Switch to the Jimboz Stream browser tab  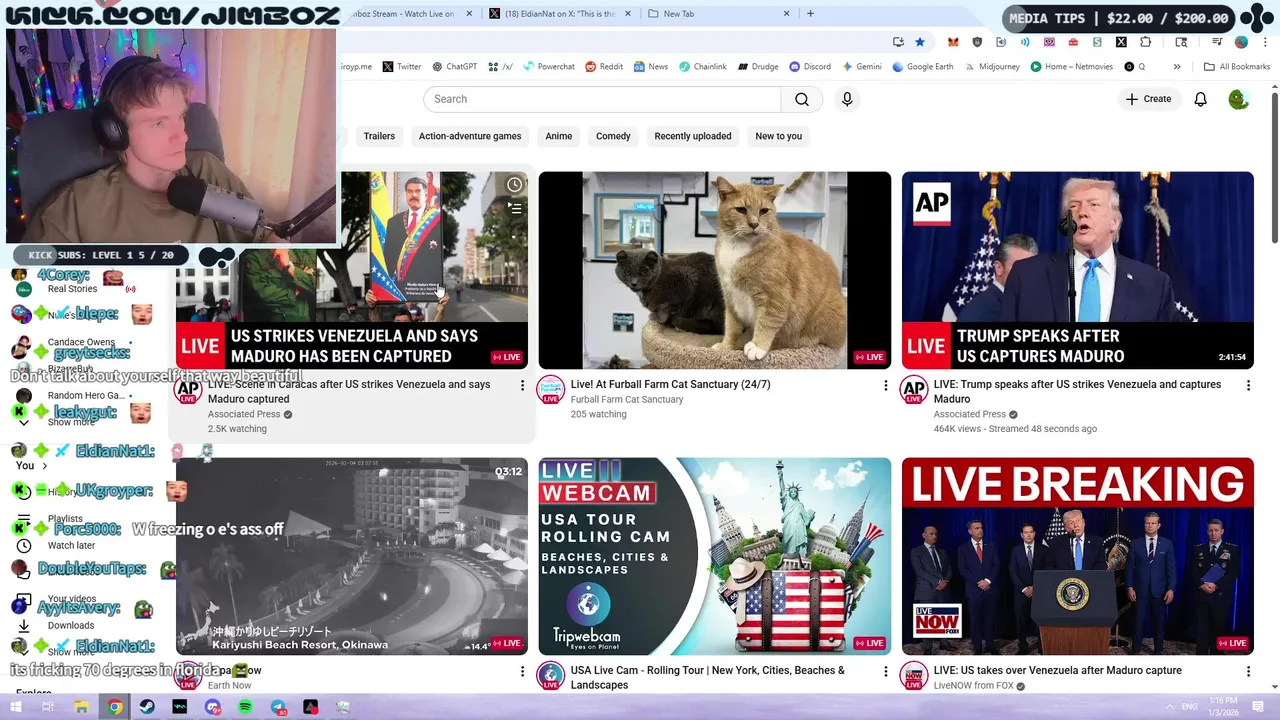point(405,14)
